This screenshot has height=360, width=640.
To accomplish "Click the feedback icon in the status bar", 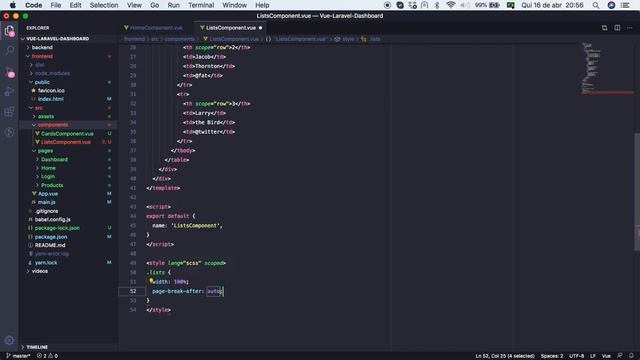I will [x=620, y=356].
